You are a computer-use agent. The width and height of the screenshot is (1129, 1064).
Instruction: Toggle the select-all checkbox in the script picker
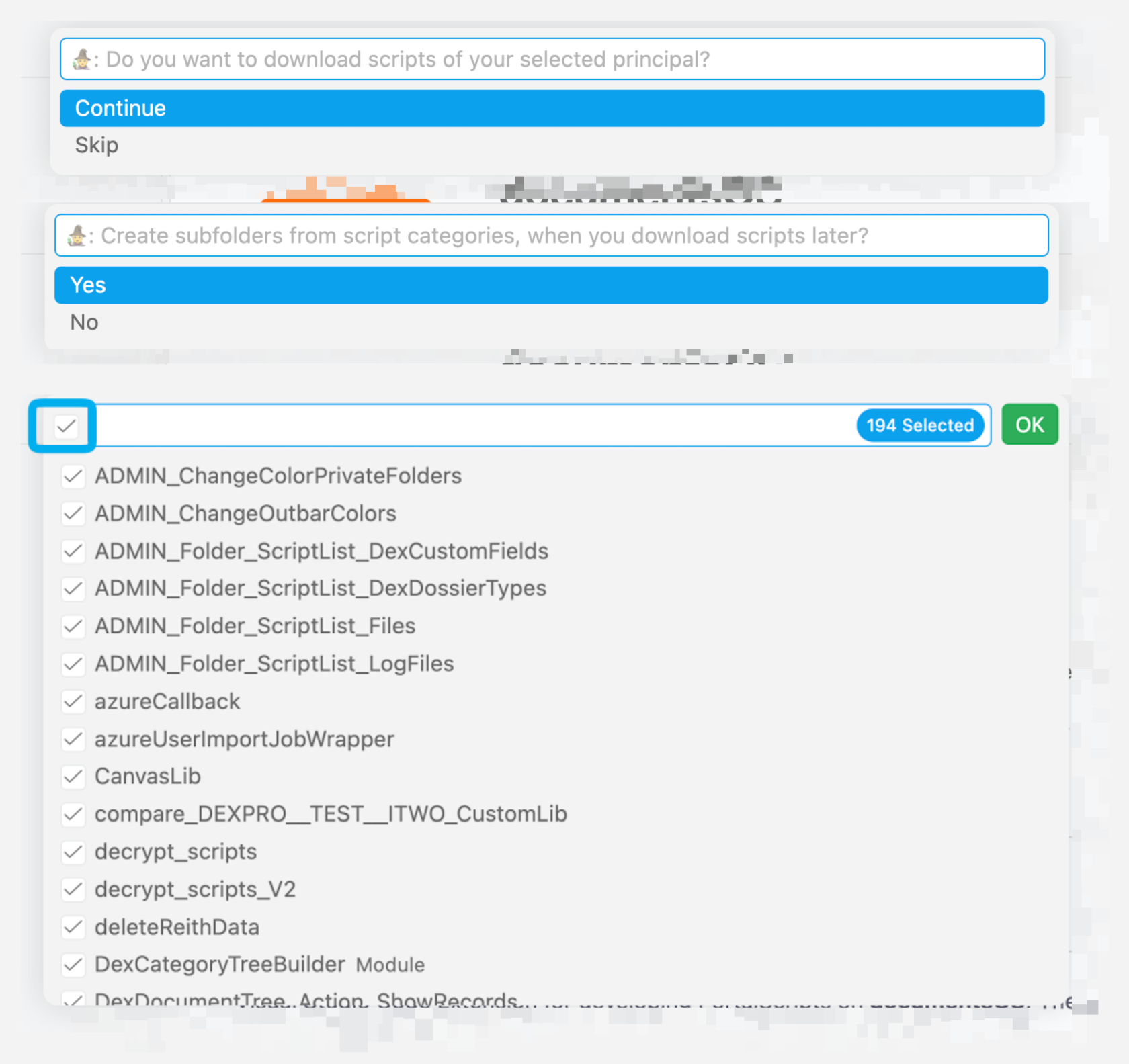point(66,426)
